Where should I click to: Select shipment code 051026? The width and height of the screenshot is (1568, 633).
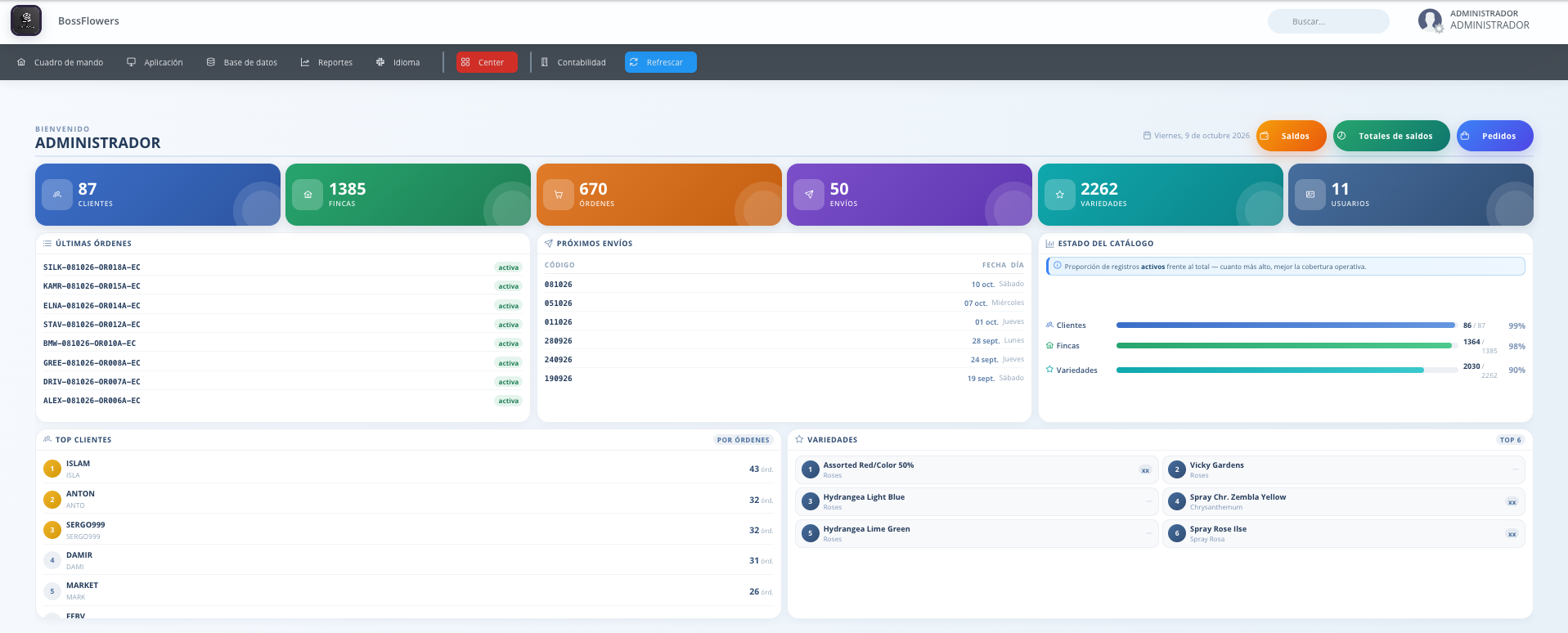pos(559,303)
